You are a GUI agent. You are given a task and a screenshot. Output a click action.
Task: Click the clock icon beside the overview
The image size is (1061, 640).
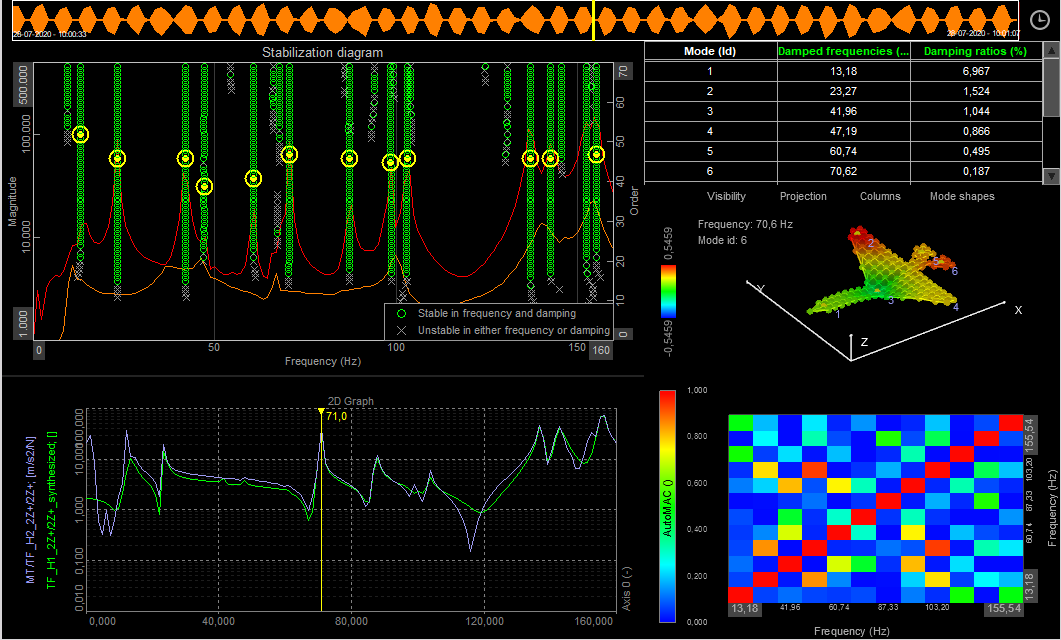point(1038,18)
